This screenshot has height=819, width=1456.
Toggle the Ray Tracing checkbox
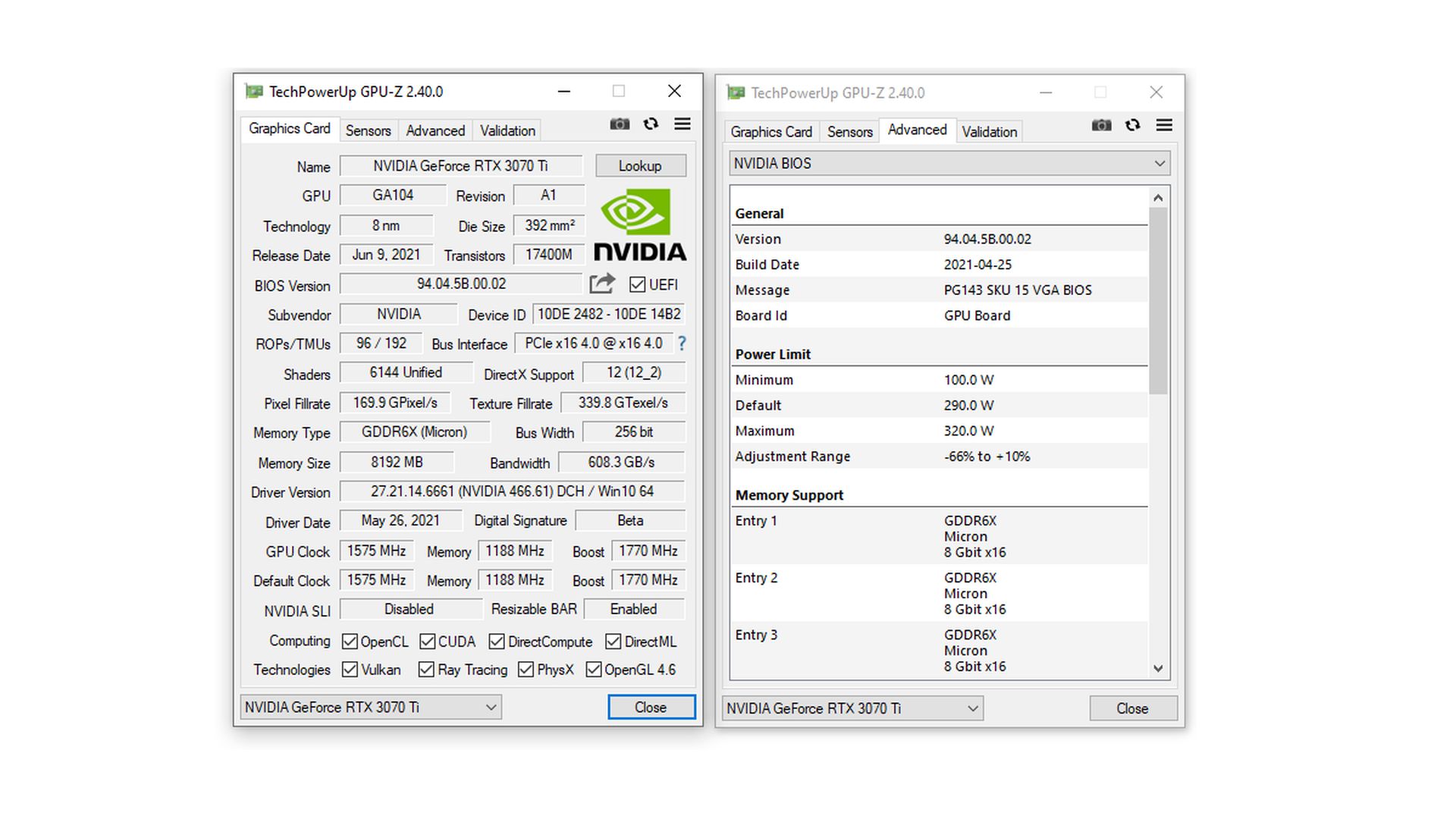pos(426,670)
